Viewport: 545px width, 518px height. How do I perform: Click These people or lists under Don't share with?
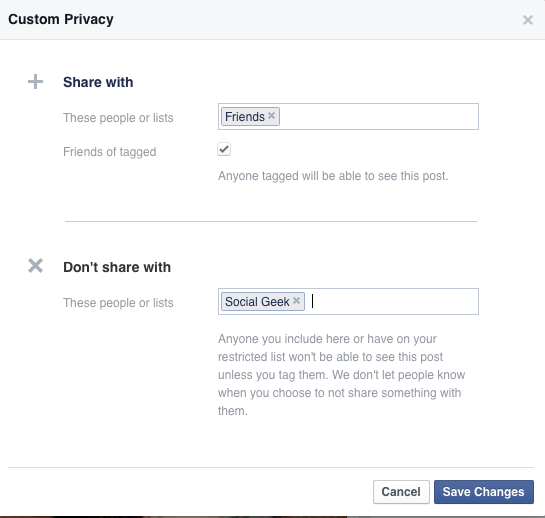[x=118, y=302]
